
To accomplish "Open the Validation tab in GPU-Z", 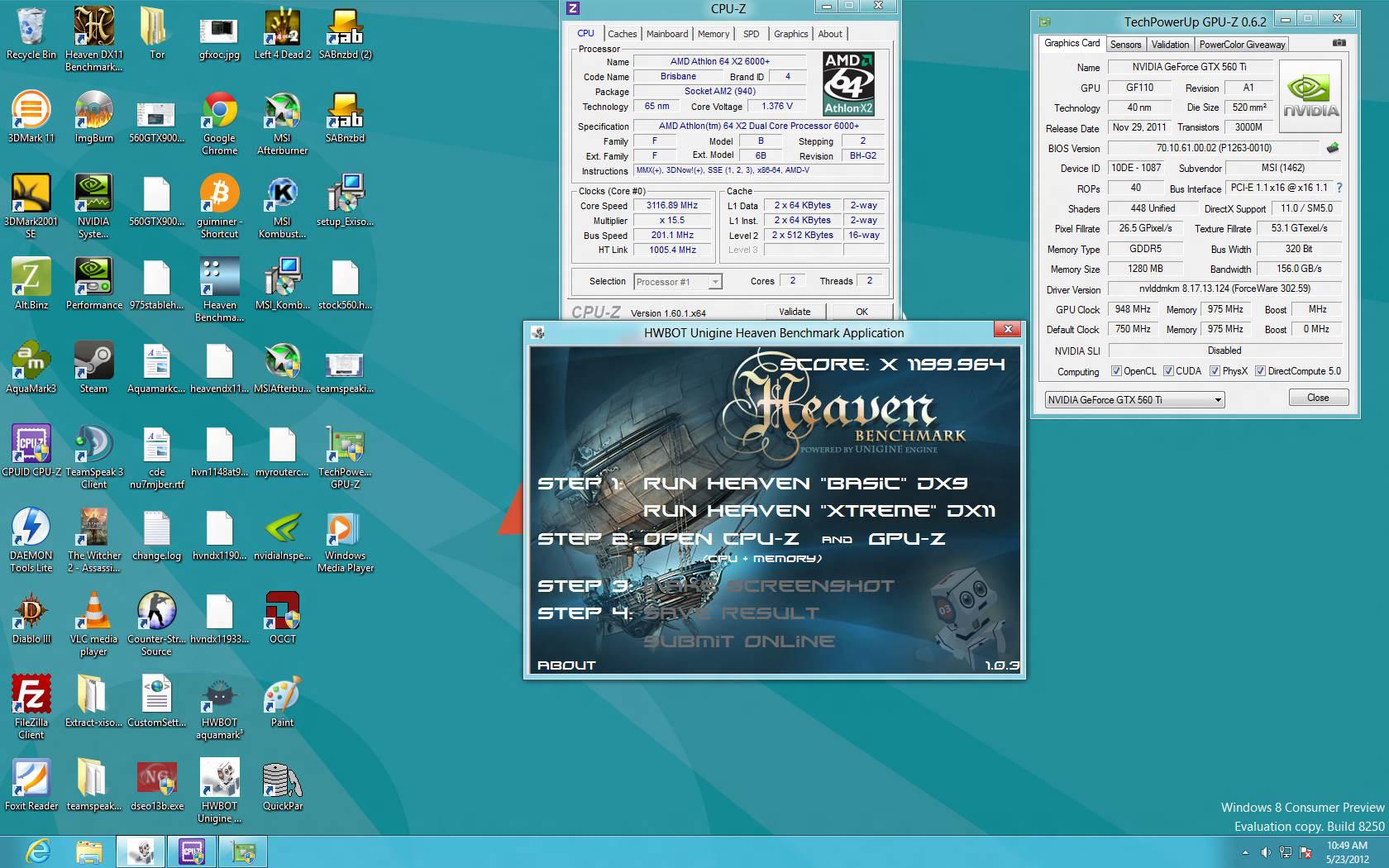I will pos(1170,45).
